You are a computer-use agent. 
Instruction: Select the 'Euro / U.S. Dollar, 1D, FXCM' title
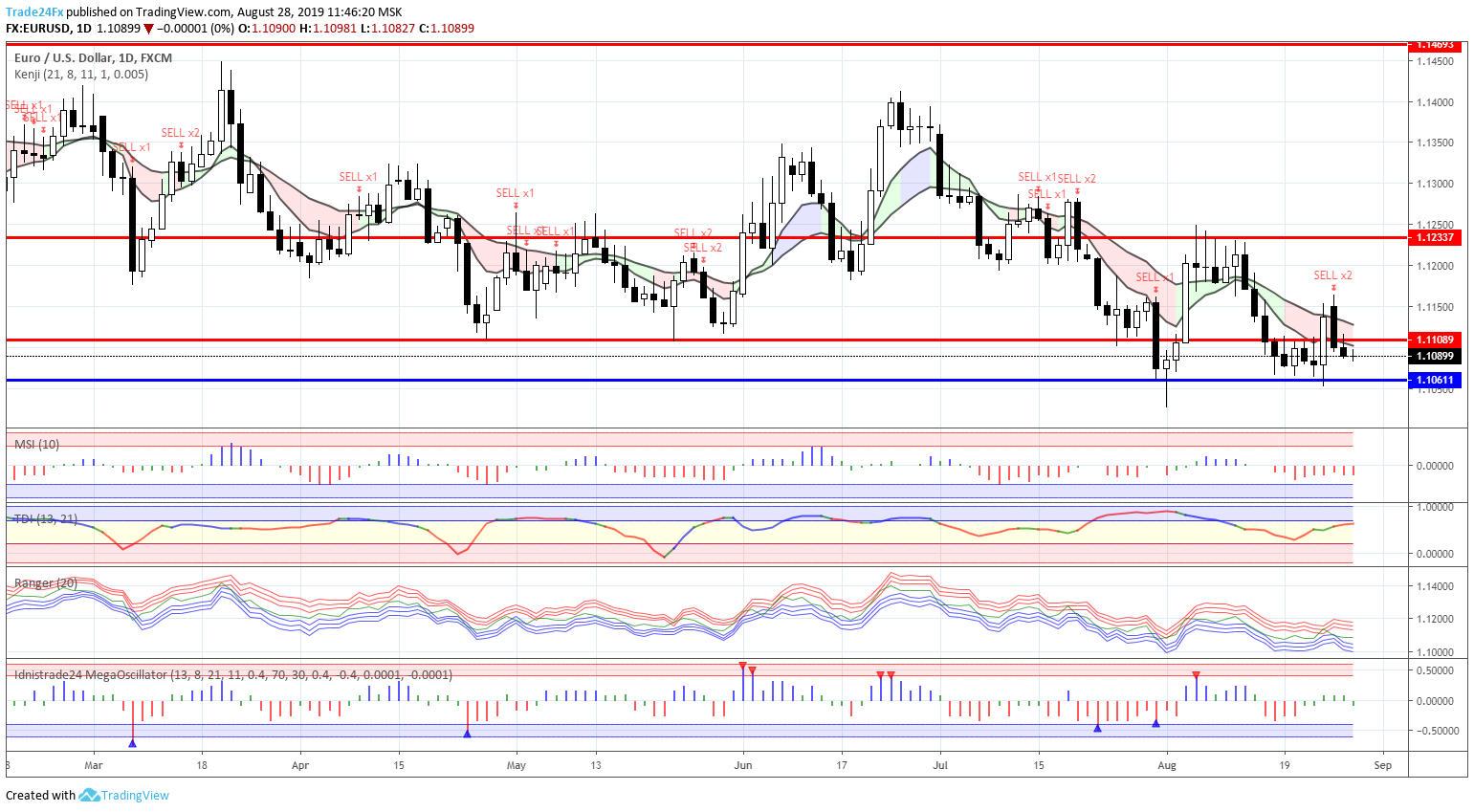pos(93,57)
